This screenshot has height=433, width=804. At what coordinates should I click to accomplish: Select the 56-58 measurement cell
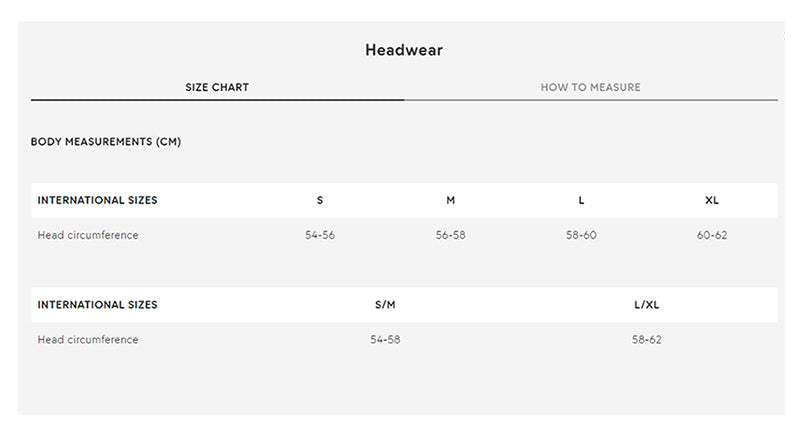click(x=450, y=236)
